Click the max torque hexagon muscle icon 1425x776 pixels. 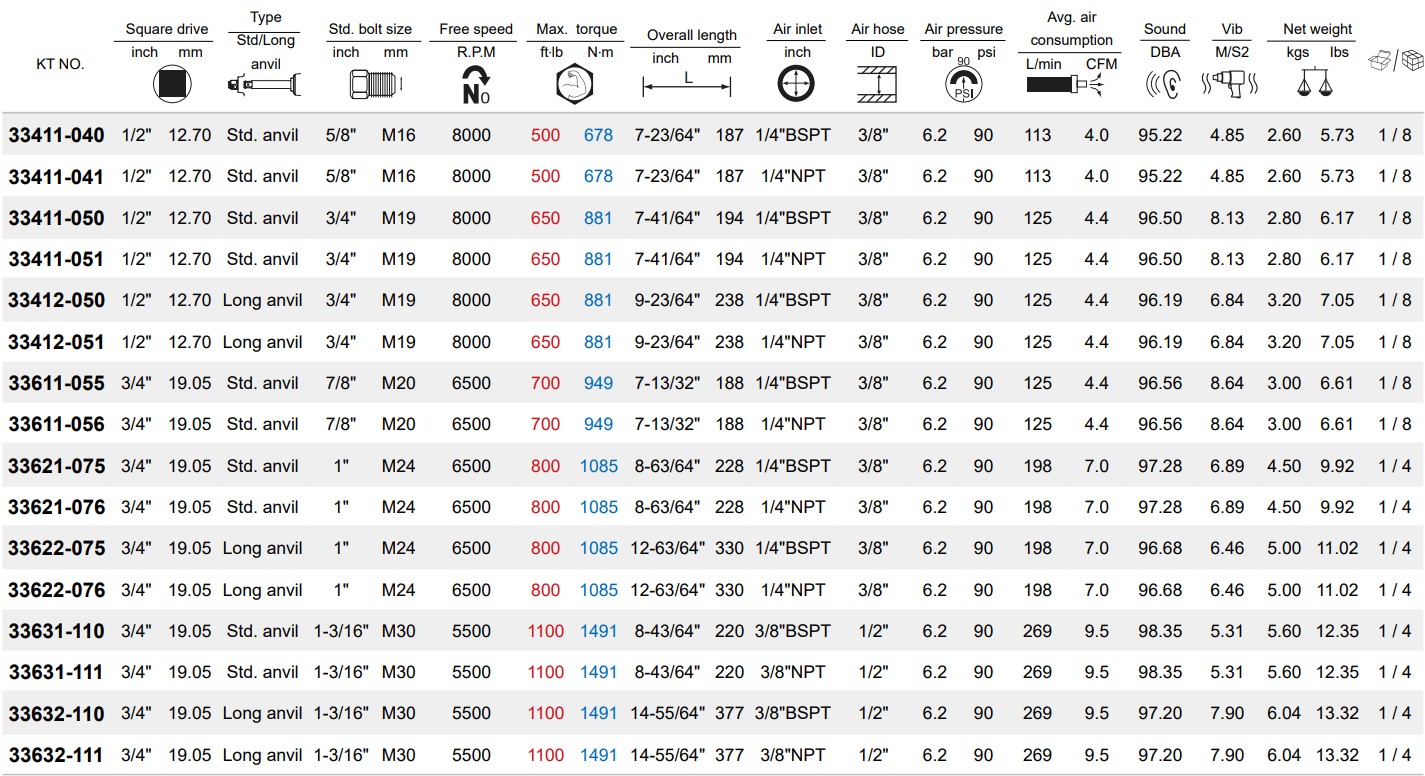[x=574, y=84]
